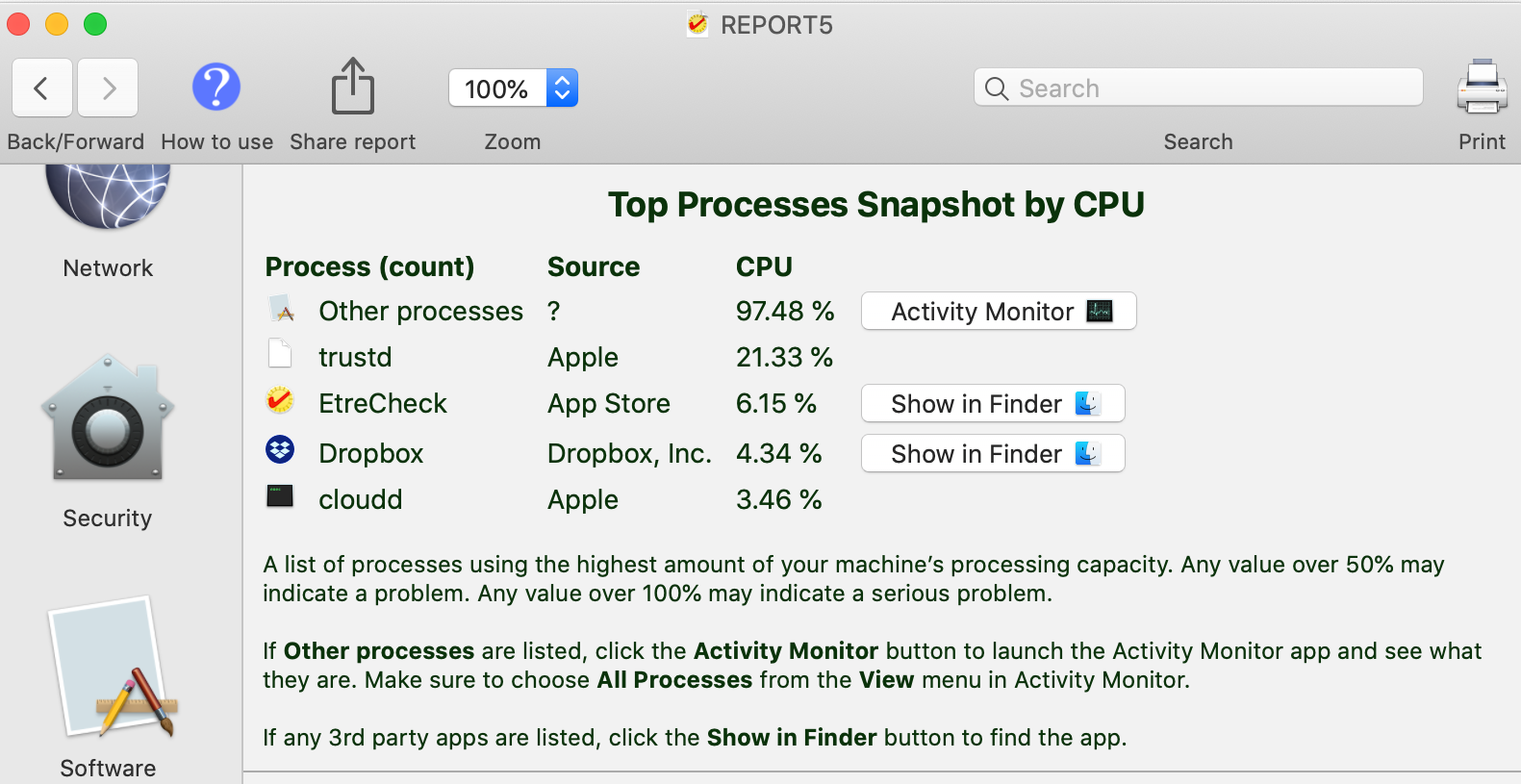Show EtreCheck in Finder

(992, 403)
